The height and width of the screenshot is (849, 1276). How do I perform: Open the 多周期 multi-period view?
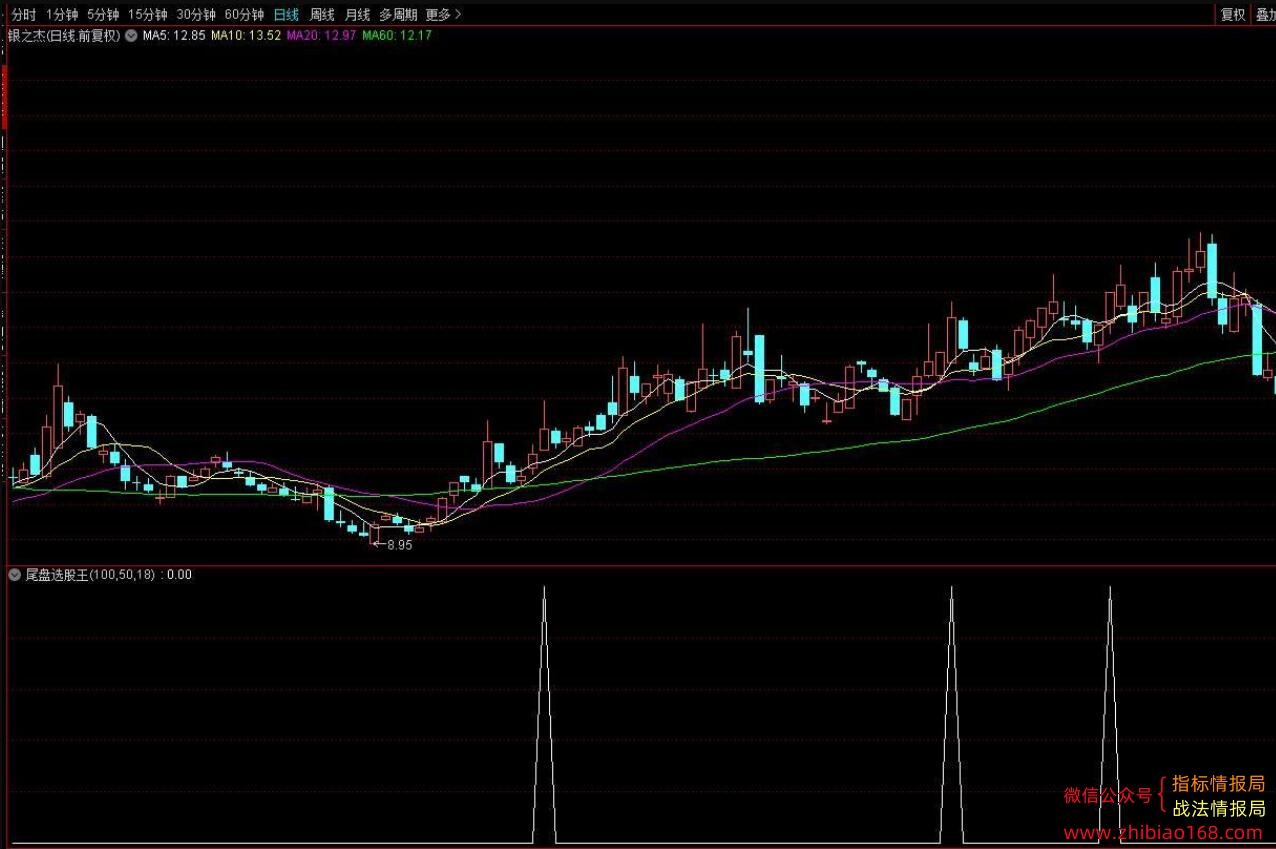[398, 15]
